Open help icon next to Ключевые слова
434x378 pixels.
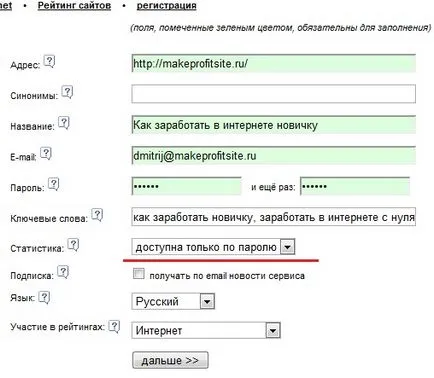click(97, 215)
